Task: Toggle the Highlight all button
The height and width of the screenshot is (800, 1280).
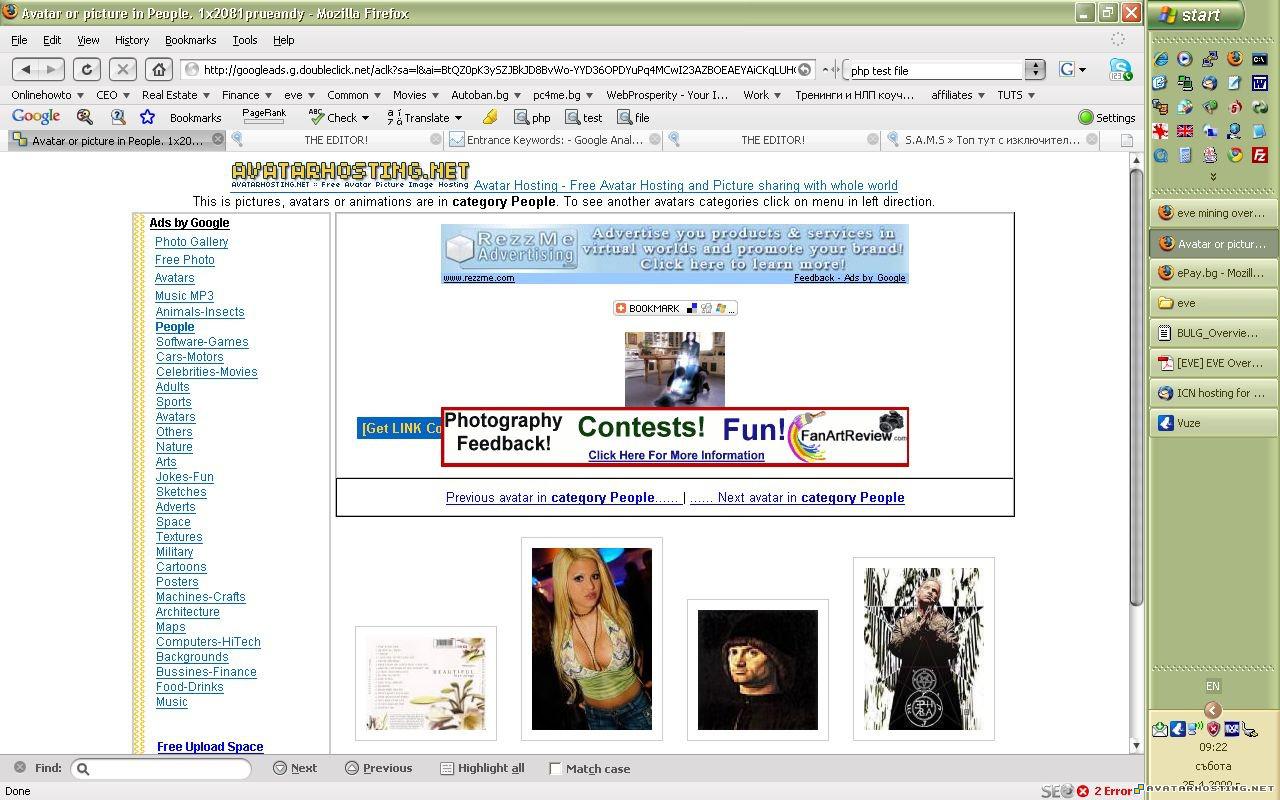Action: coord(482,768)
